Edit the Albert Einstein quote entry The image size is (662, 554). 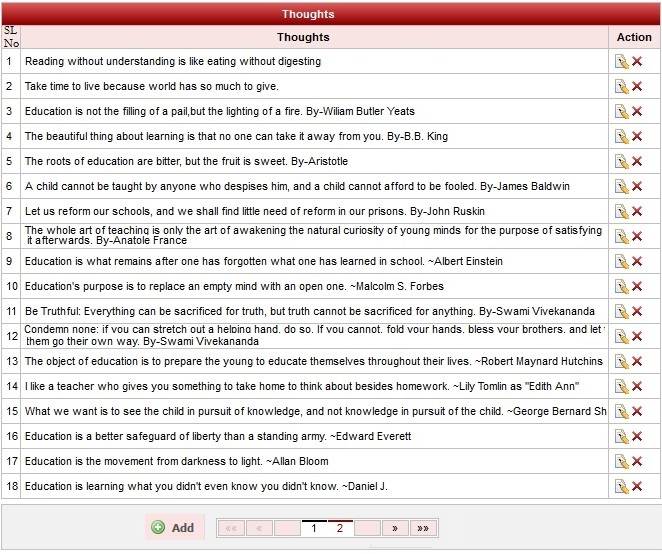pyautogui.click(x=622, y=262)
